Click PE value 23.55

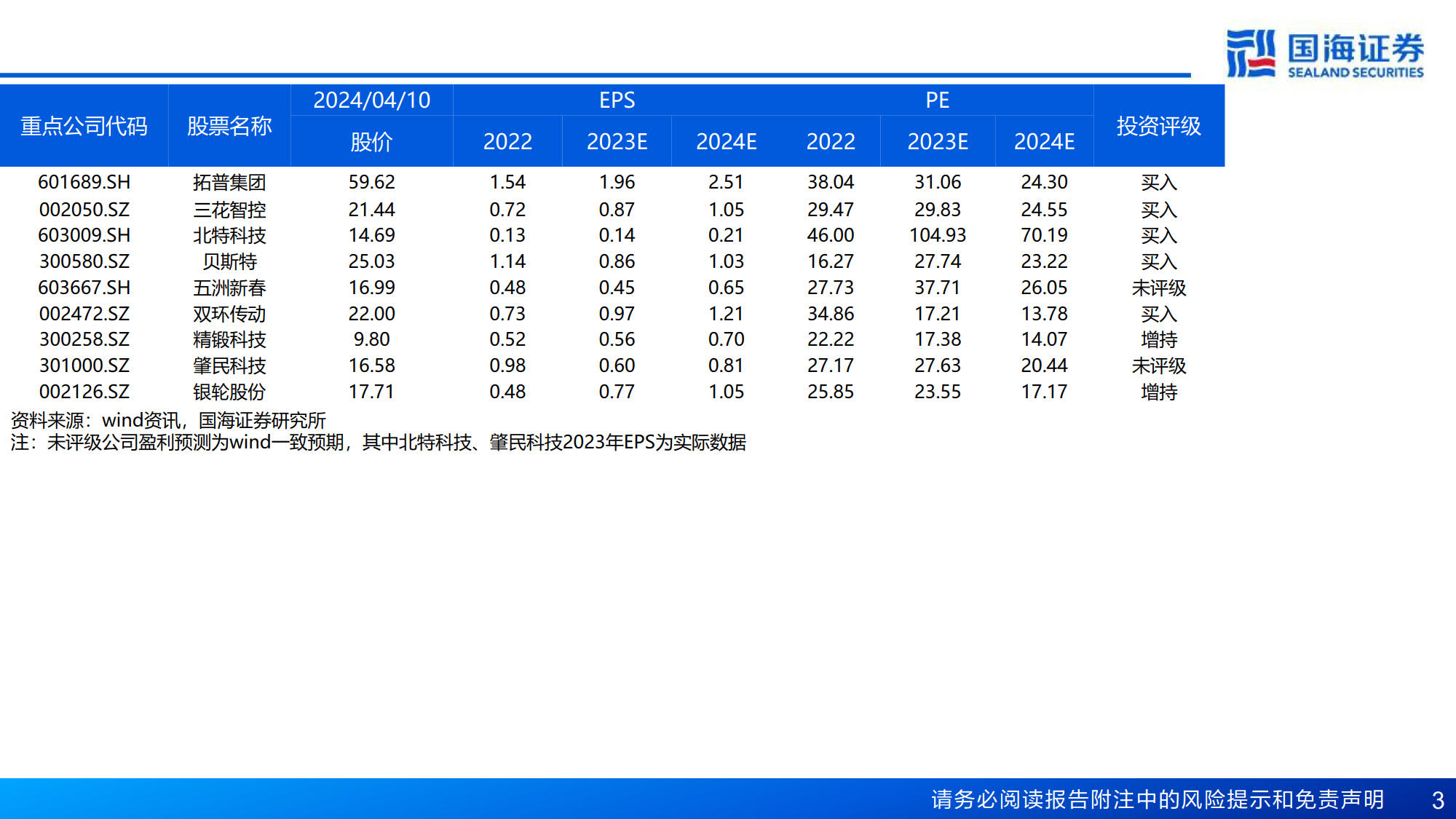[x=938, y=392]
